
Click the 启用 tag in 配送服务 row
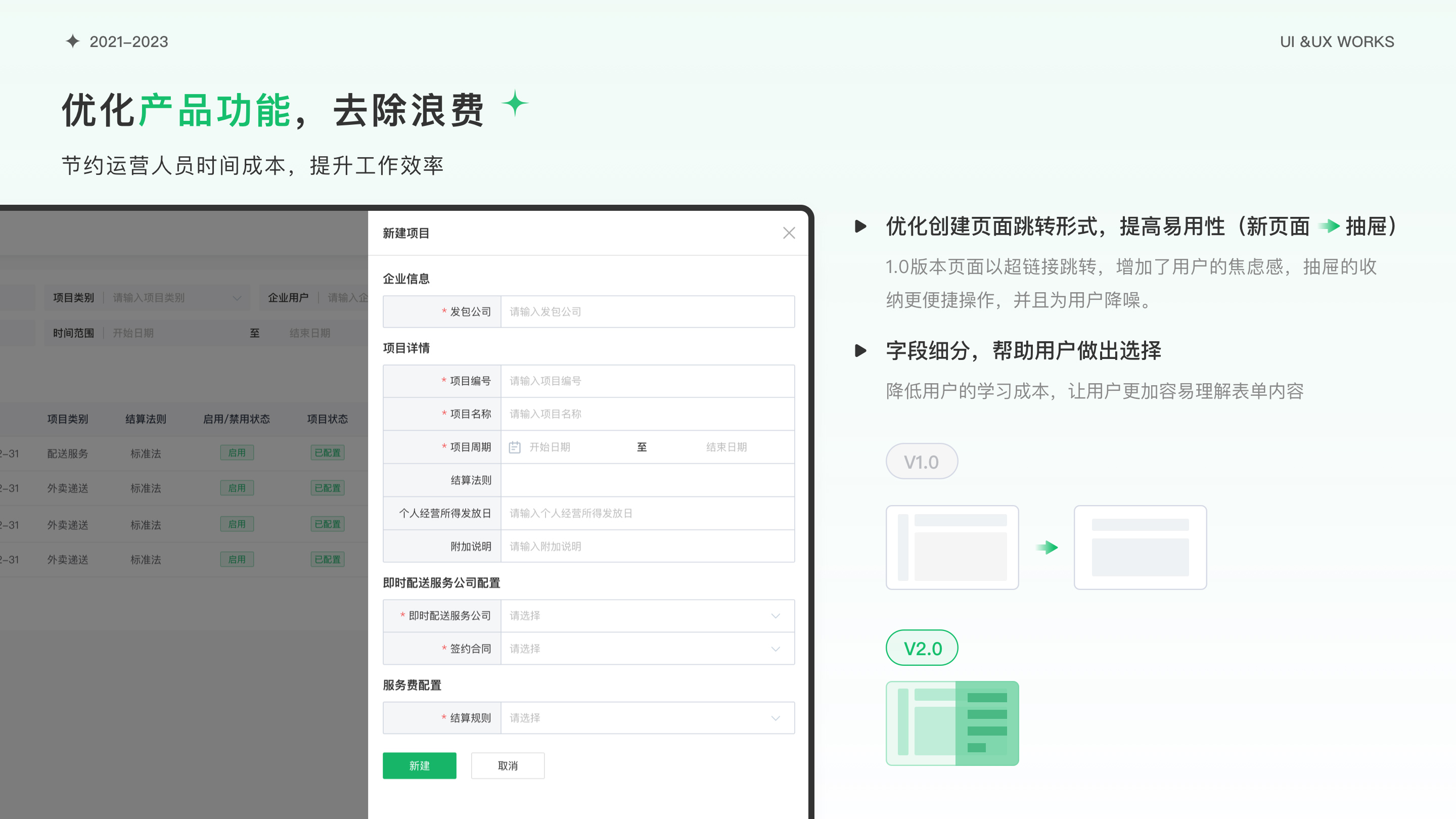[x=237, y=453]
